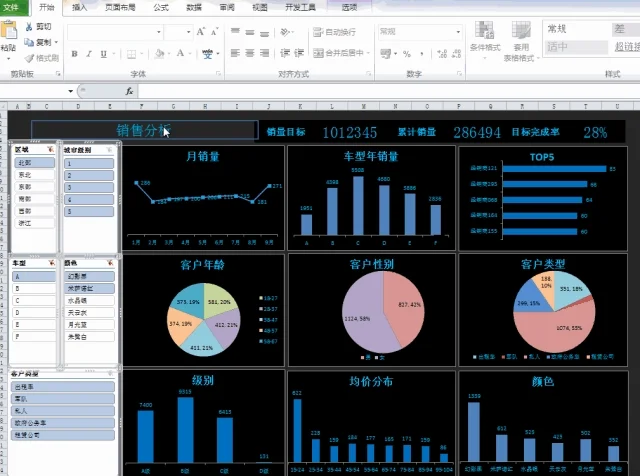Click the percent style icon
This screenshot has width=640, height=476.
(407, 54)
